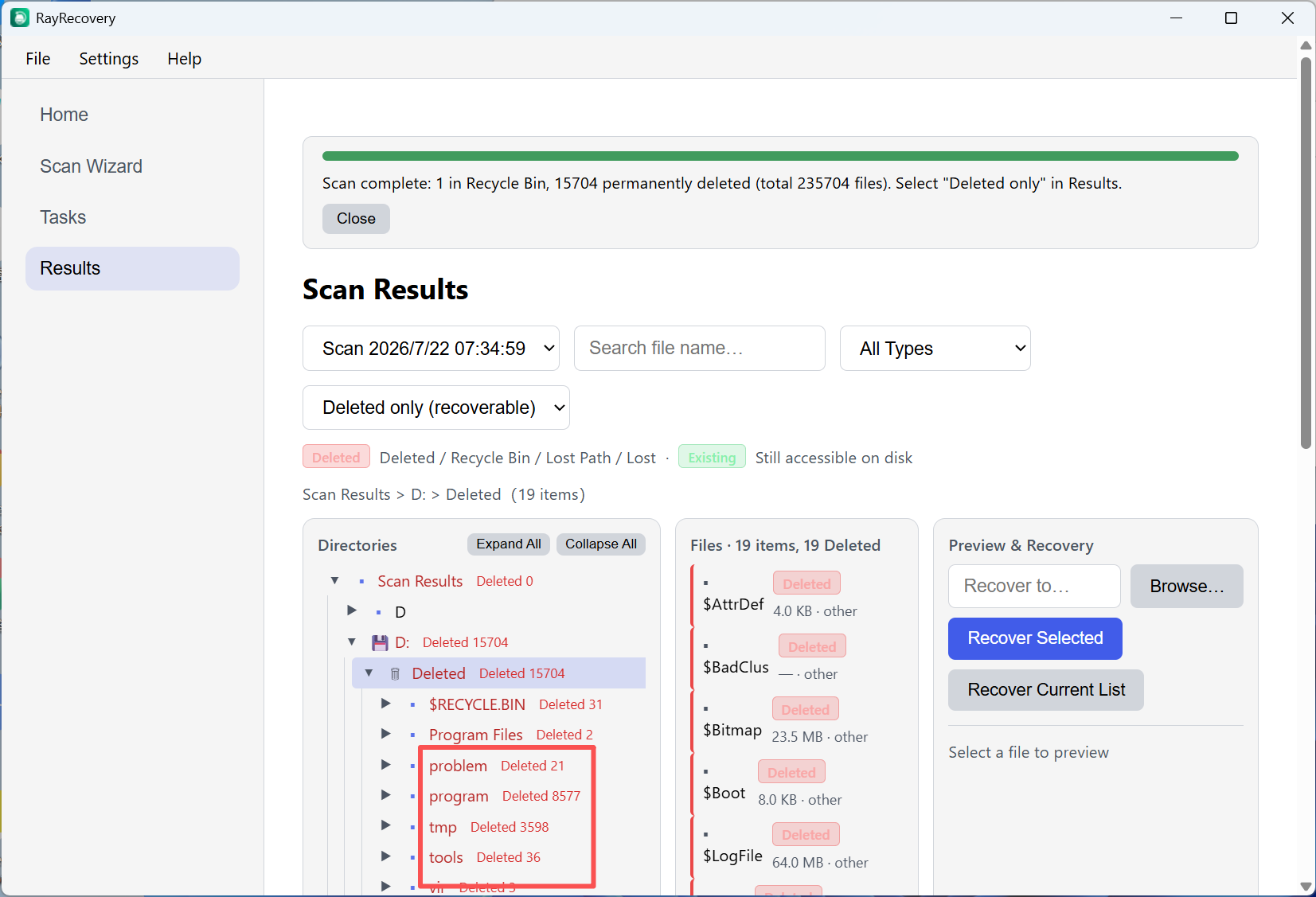The height and width of the screenshot is (897, 1316).
Task: Select the $AttrDef file entry
Action: 797,595
